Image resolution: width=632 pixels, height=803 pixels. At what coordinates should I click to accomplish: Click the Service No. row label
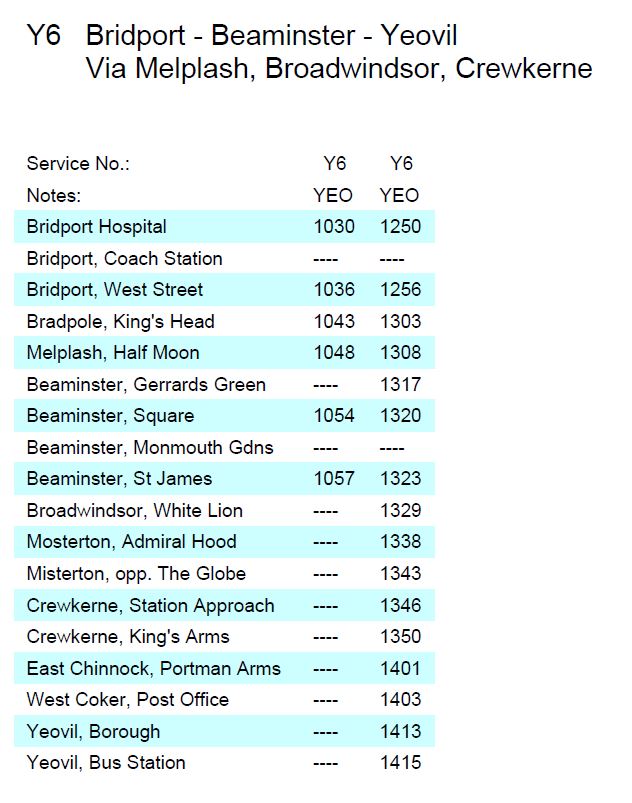pos(79,164)
